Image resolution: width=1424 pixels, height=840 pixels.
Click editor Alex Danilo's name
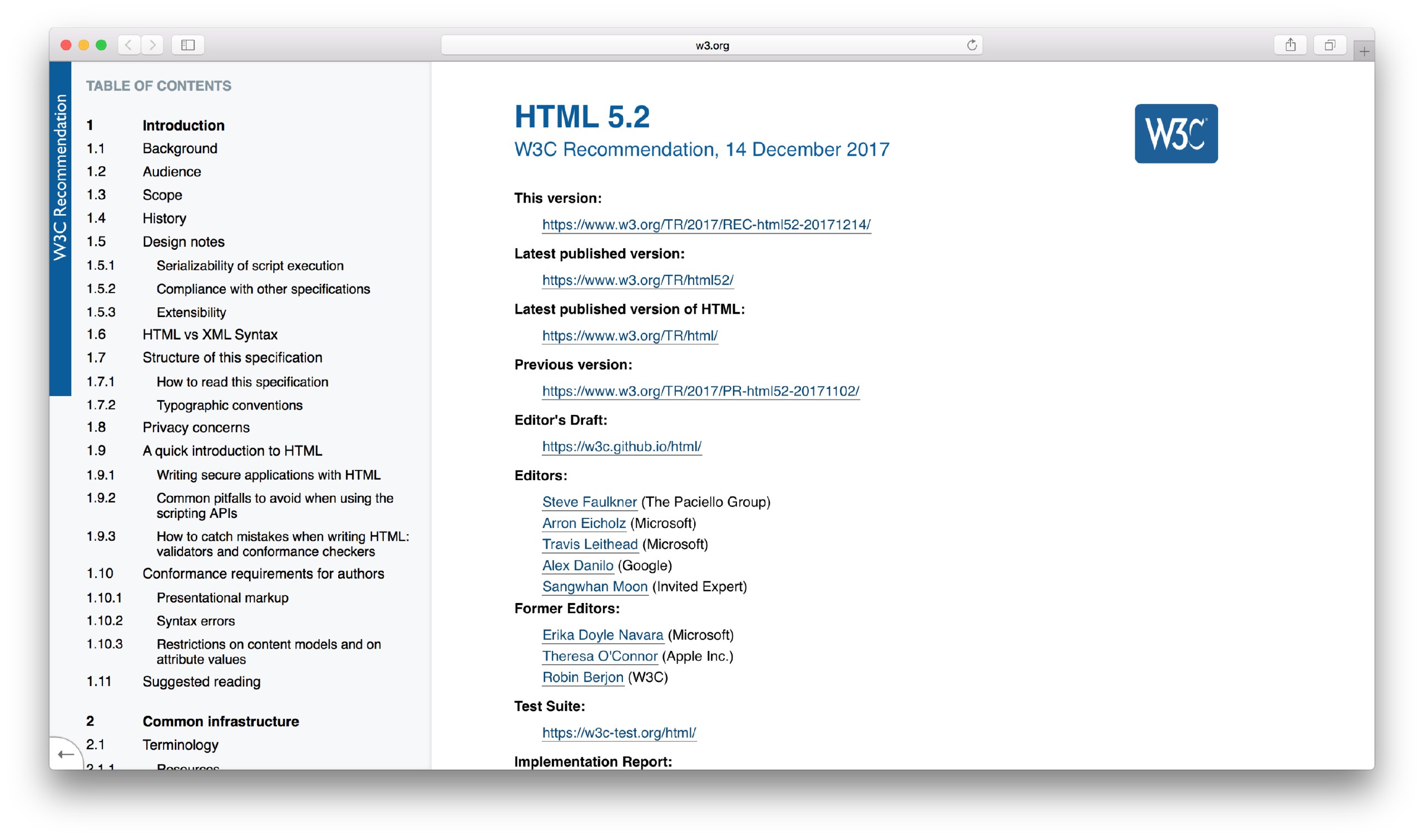coord(578,566)
